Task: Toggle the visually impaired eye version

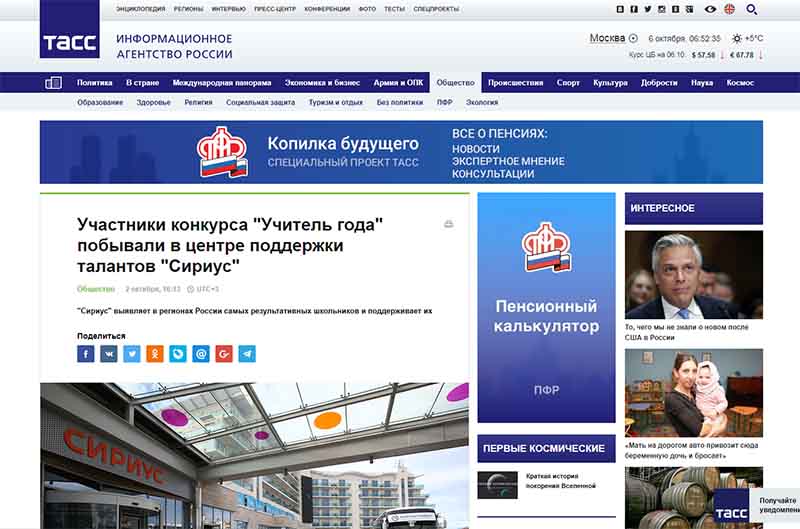Action: point(710,9)
